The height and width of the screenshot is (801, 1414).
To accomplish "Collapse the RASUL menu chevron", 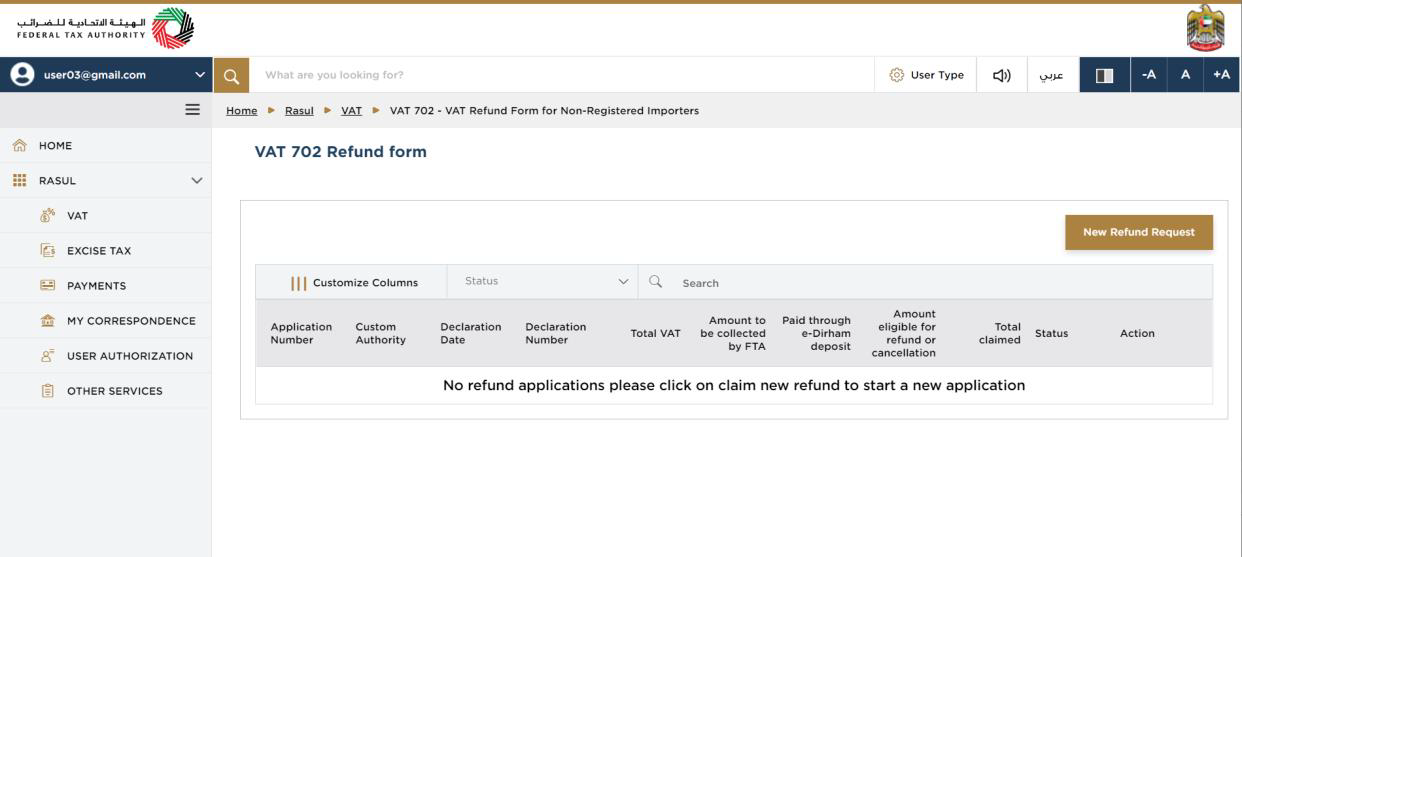I will [x=196, y=181].
